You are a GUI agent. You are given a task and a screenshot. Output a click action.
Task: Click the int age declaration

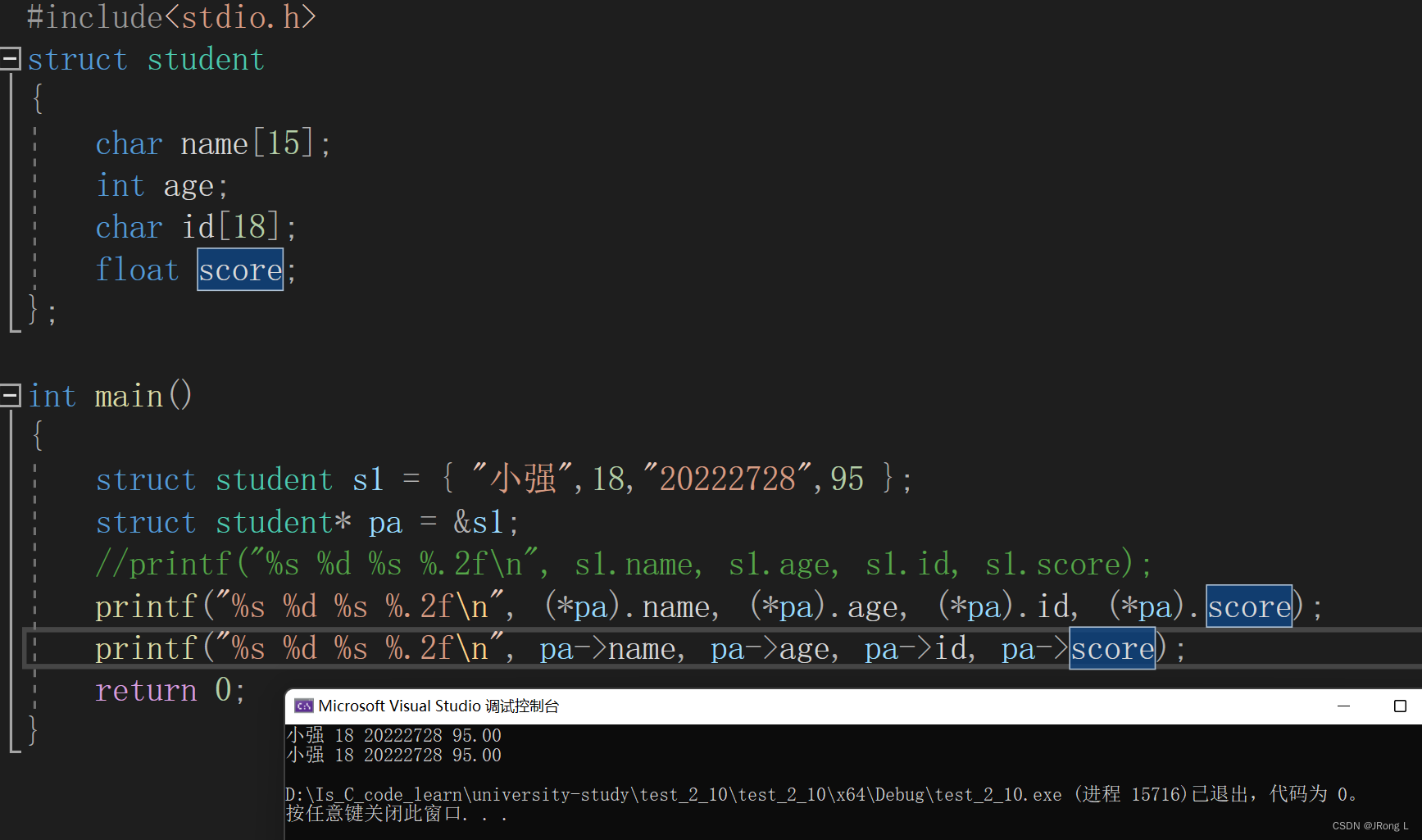click(x=161, y=186)
